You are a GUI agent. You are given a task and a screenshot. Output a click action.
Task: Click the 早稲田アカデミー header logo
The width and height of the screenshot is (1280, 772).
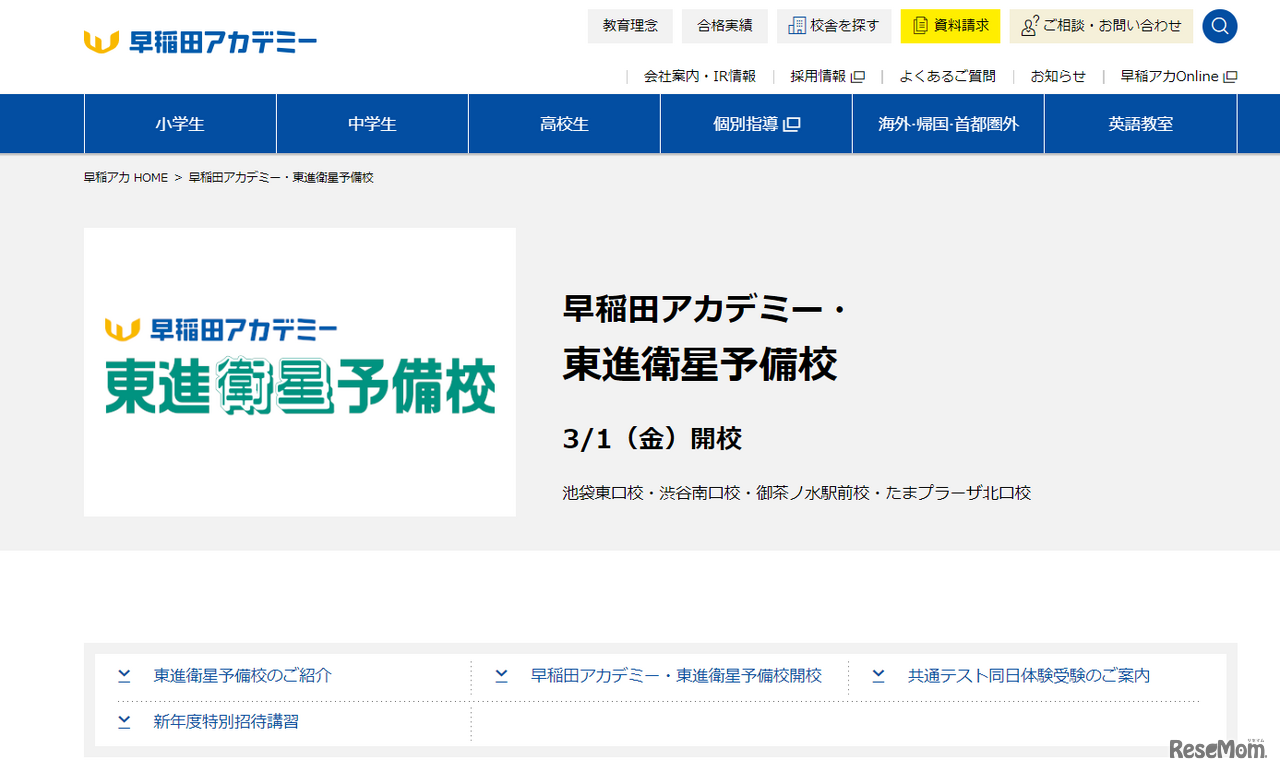coord(199,40)
